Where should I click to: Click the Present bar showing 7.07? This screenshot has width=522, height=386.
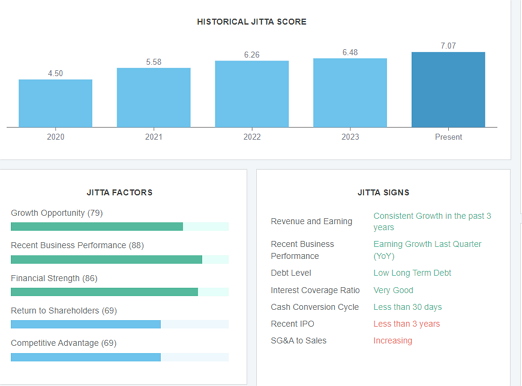[x=448, y=90]
